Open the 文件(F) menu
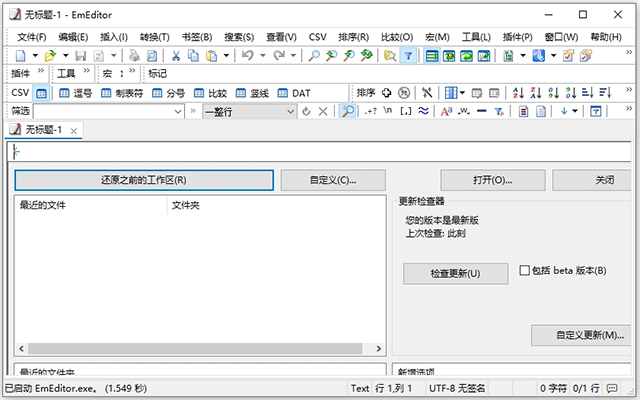Image resolution: width=640 pixels, height=400 pixels. coord(31,37)
